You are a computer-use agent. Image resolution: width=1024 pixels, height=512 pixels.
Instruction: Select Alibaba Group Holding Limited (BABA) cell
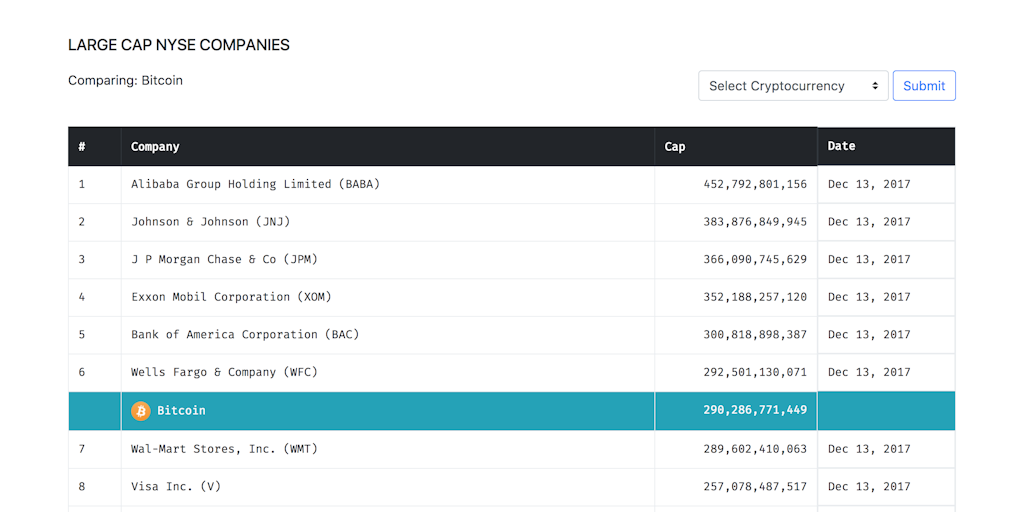(388, 184)
